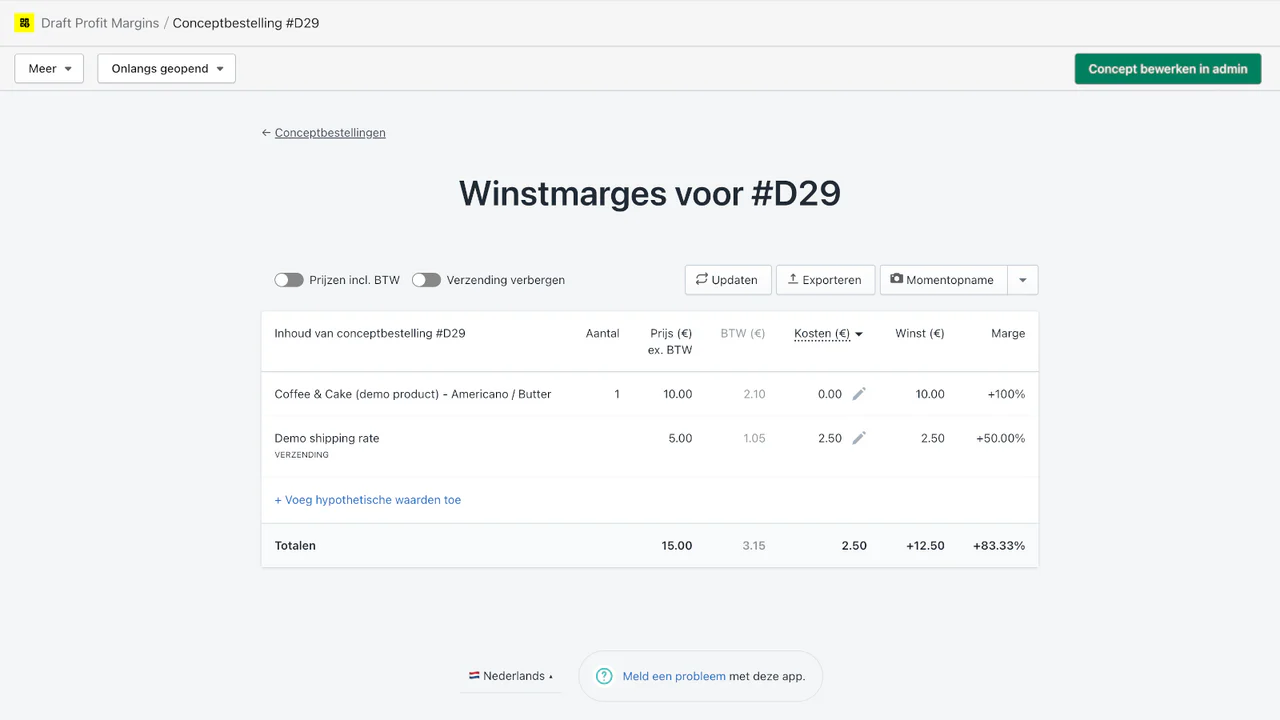The height and width of the screenshot is (720, 1280).
Task: Click the Prijs (€) ex. BTW header
Action: [x=670, y=341]
